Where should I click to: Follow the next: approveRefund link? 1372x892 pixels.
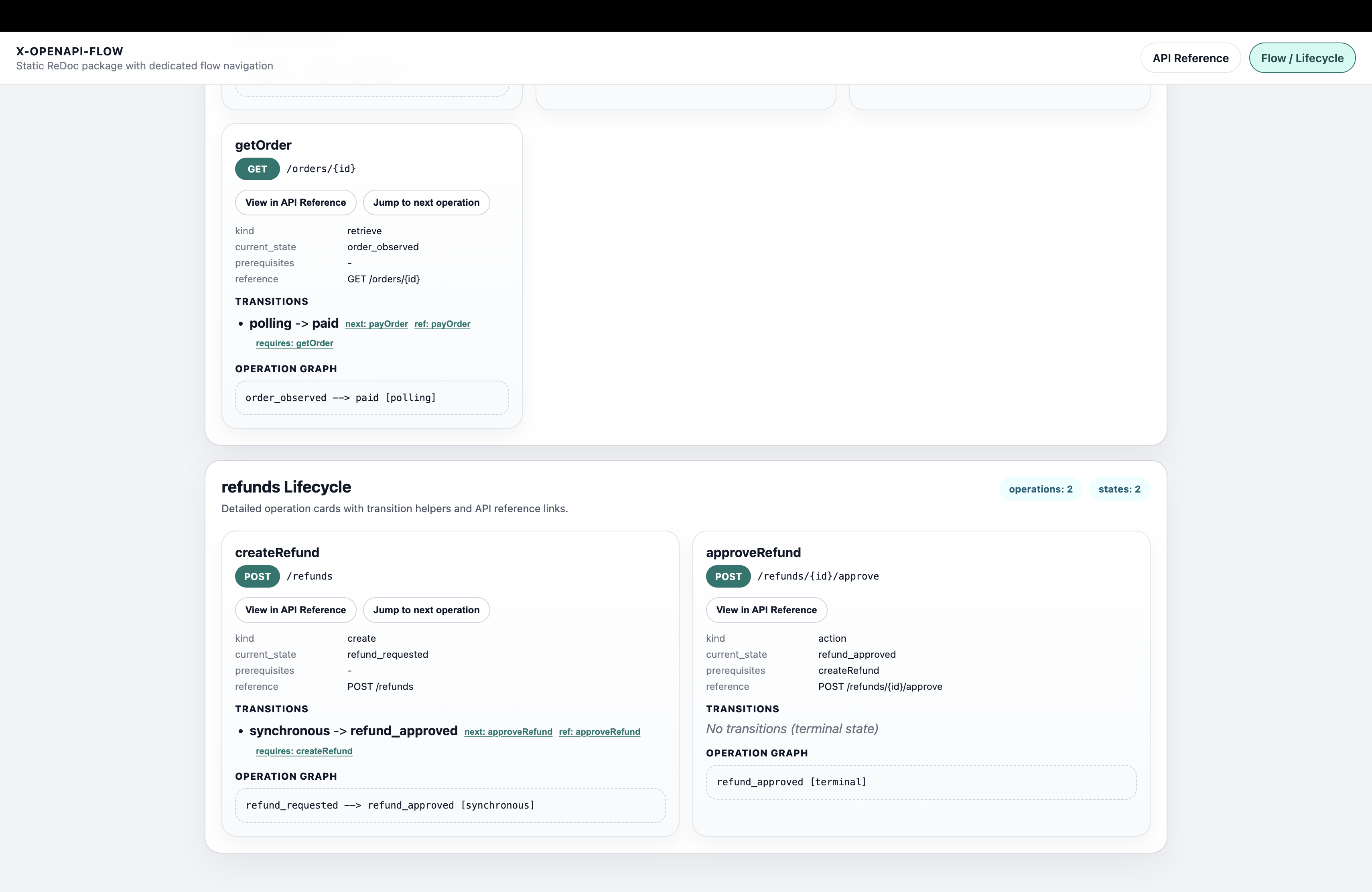click(x=508, y=732)
